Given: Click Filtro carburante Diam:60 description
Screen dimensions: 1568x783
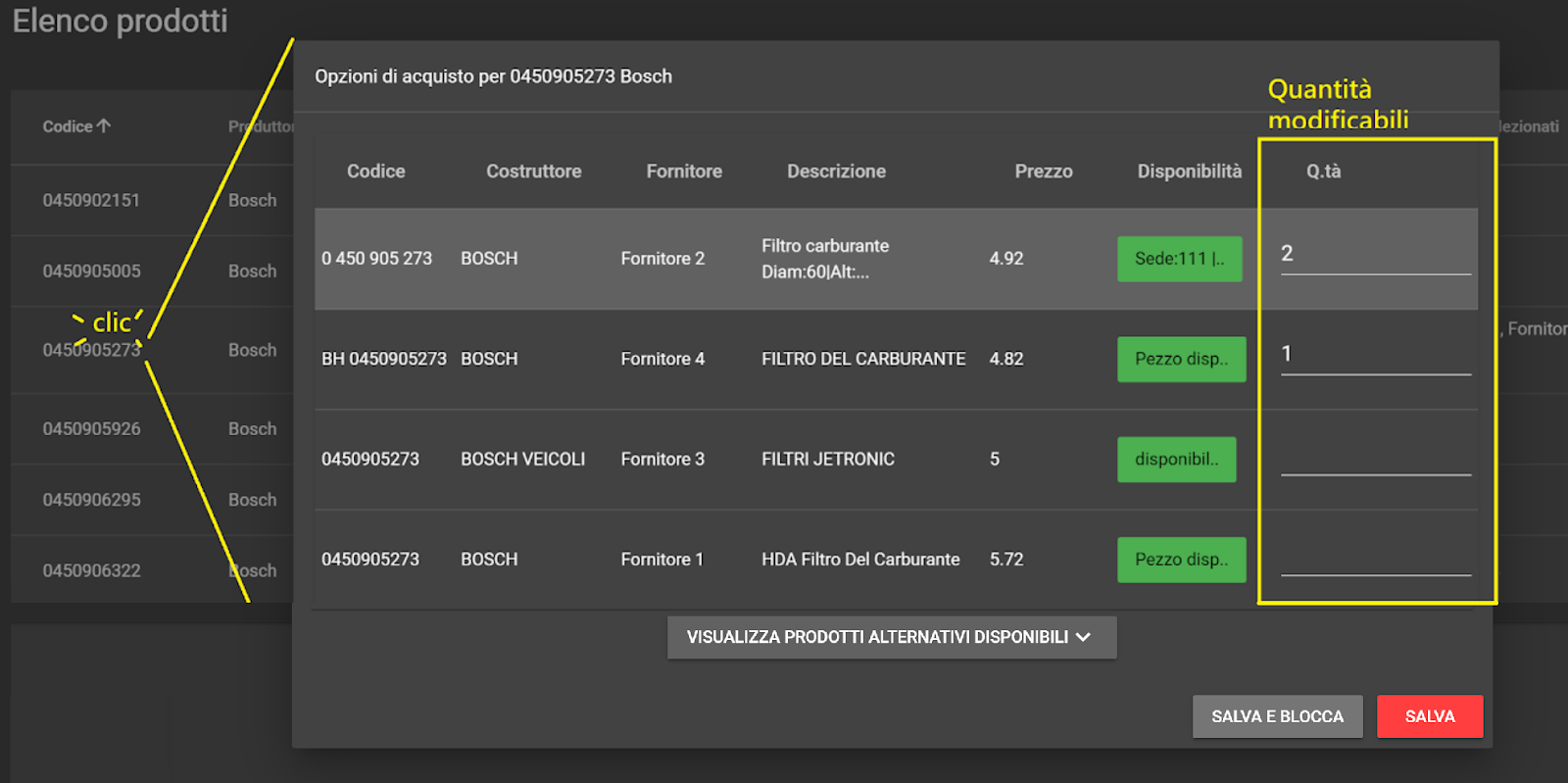Looking at the screenshot, I should tap(825, 259).
